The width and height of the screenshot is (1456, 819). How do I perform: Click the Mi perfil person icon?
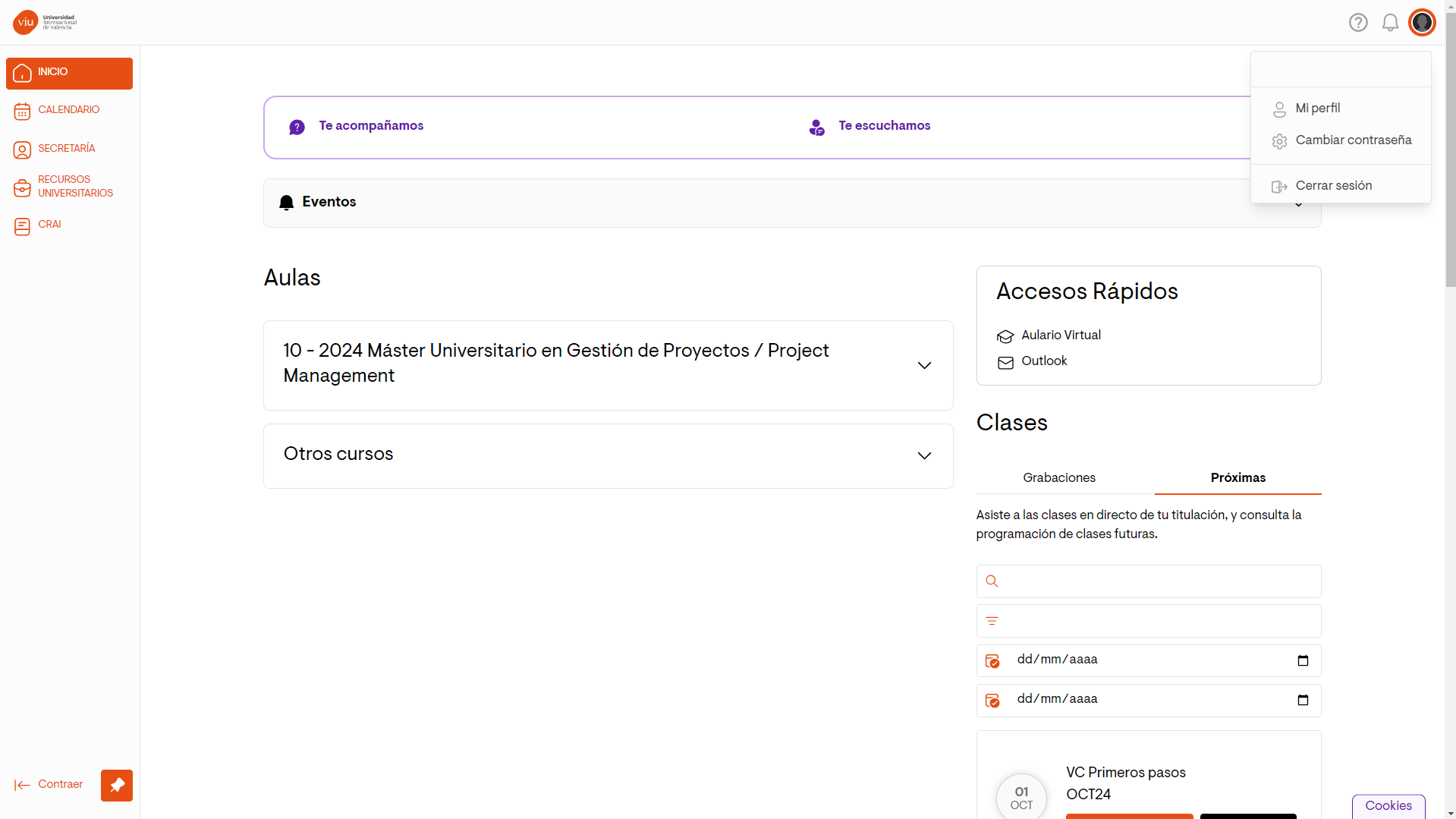(x=1279, y=110)
